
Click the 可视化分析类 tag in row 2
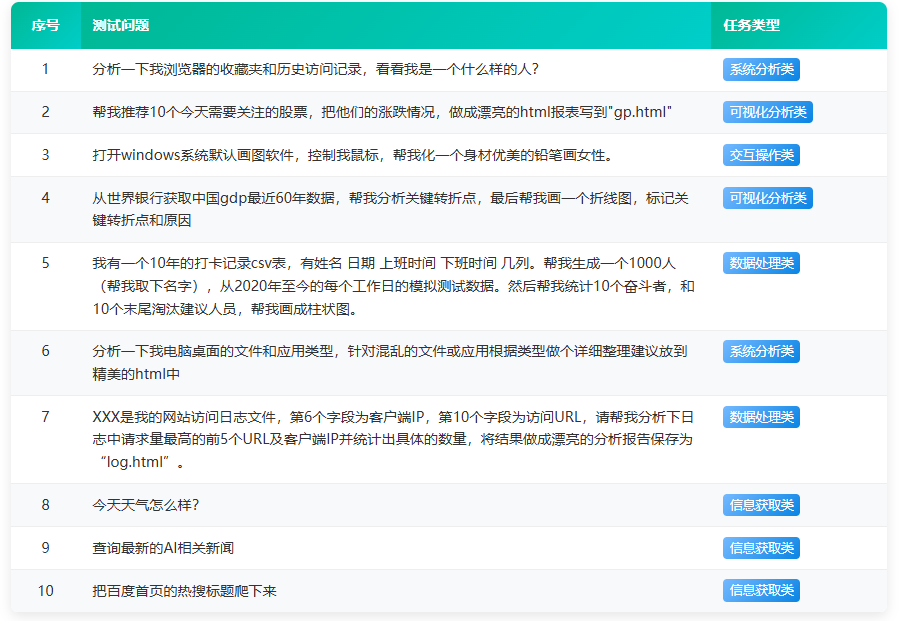coord(768,112)
